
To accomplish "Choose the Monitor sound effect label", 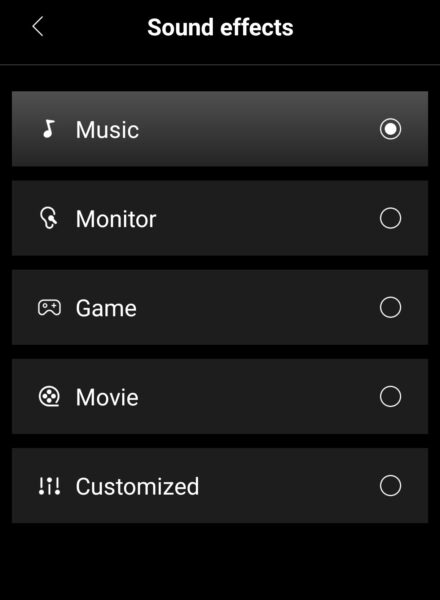I will [116, 219].
